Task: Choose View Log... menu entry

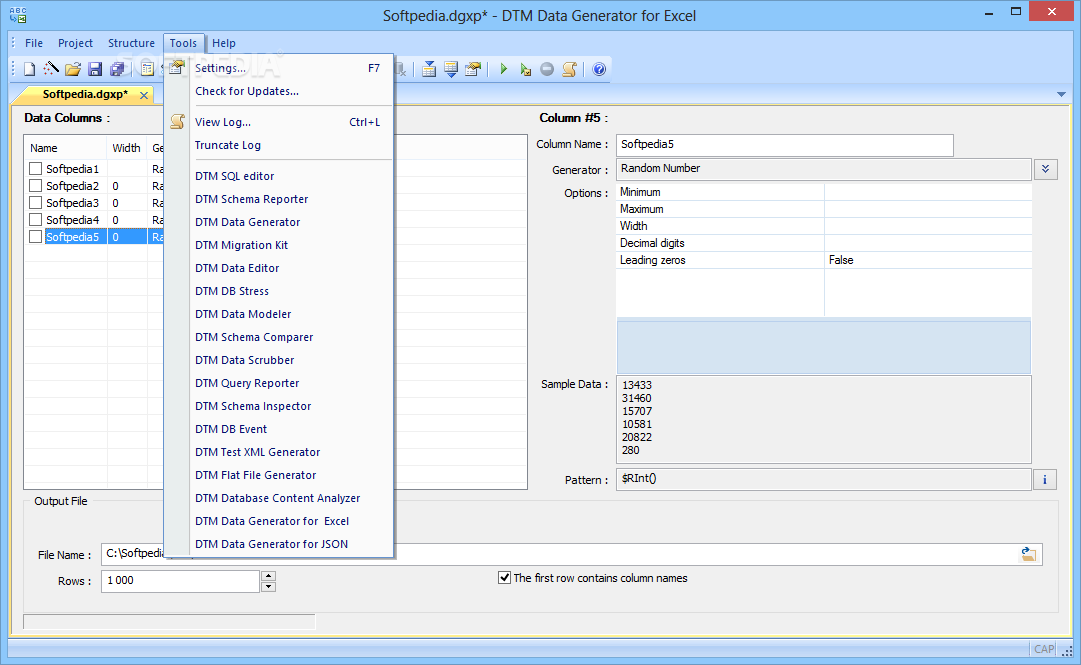Action: click(x=279, y=122)
